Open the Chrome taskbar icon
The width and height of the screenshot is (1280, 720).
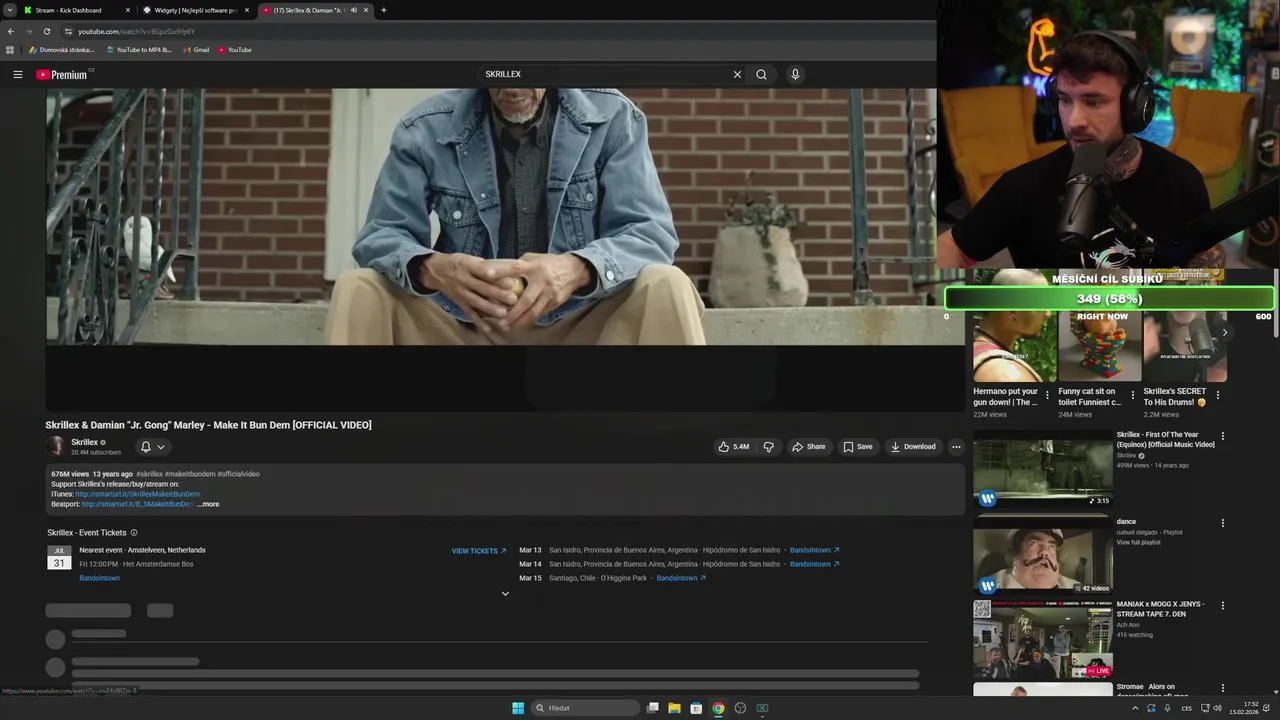click(x=718, y=708)
